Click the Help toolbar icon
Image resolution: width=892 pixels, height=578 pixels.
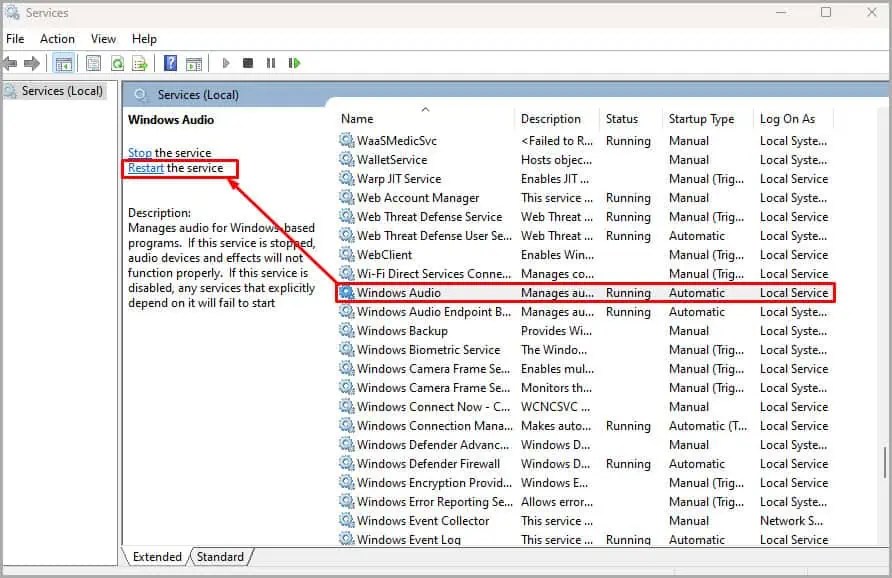pyautogui.click(x=171, y=63)
